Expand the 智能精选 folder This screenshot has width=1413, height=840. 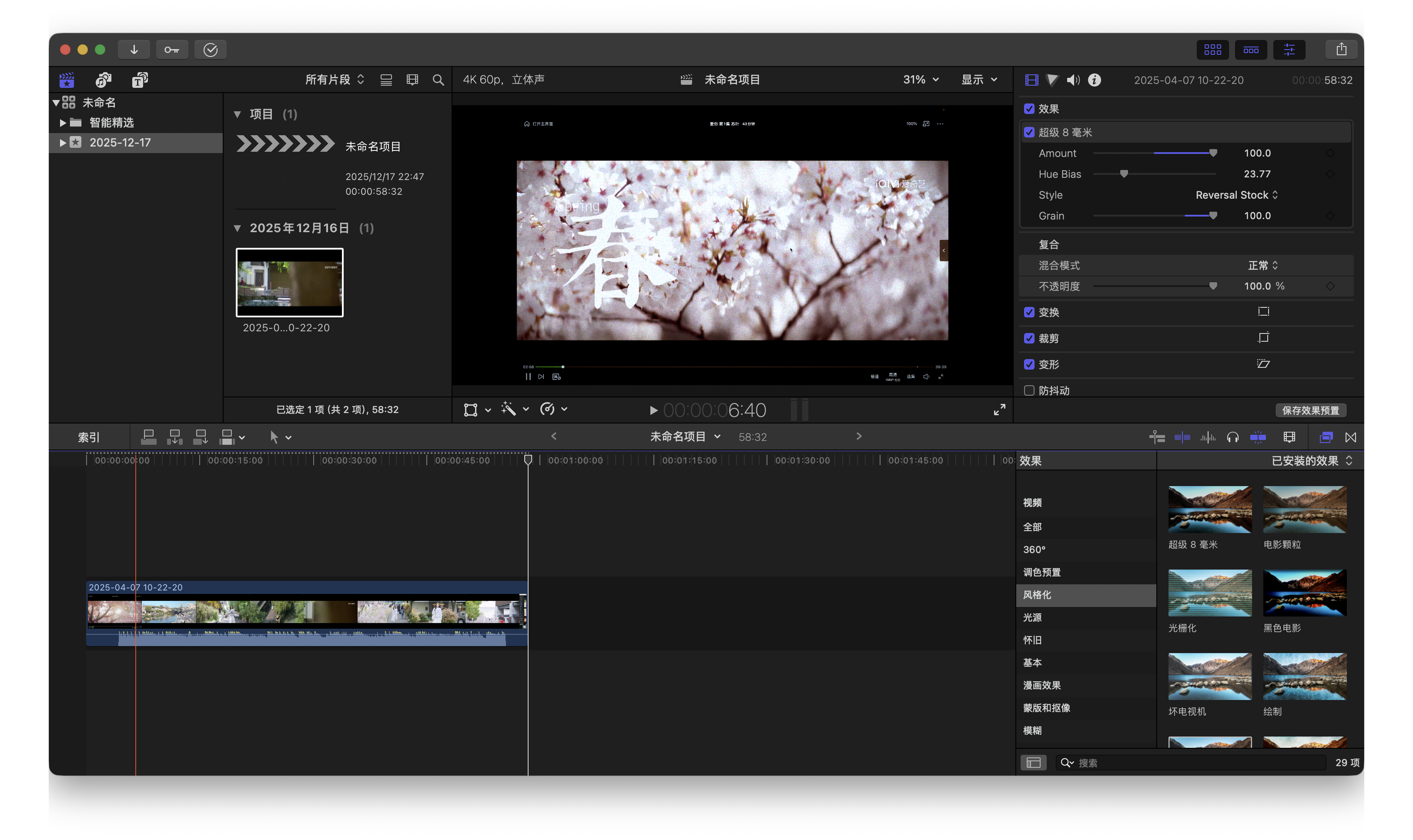click(63, 122)
